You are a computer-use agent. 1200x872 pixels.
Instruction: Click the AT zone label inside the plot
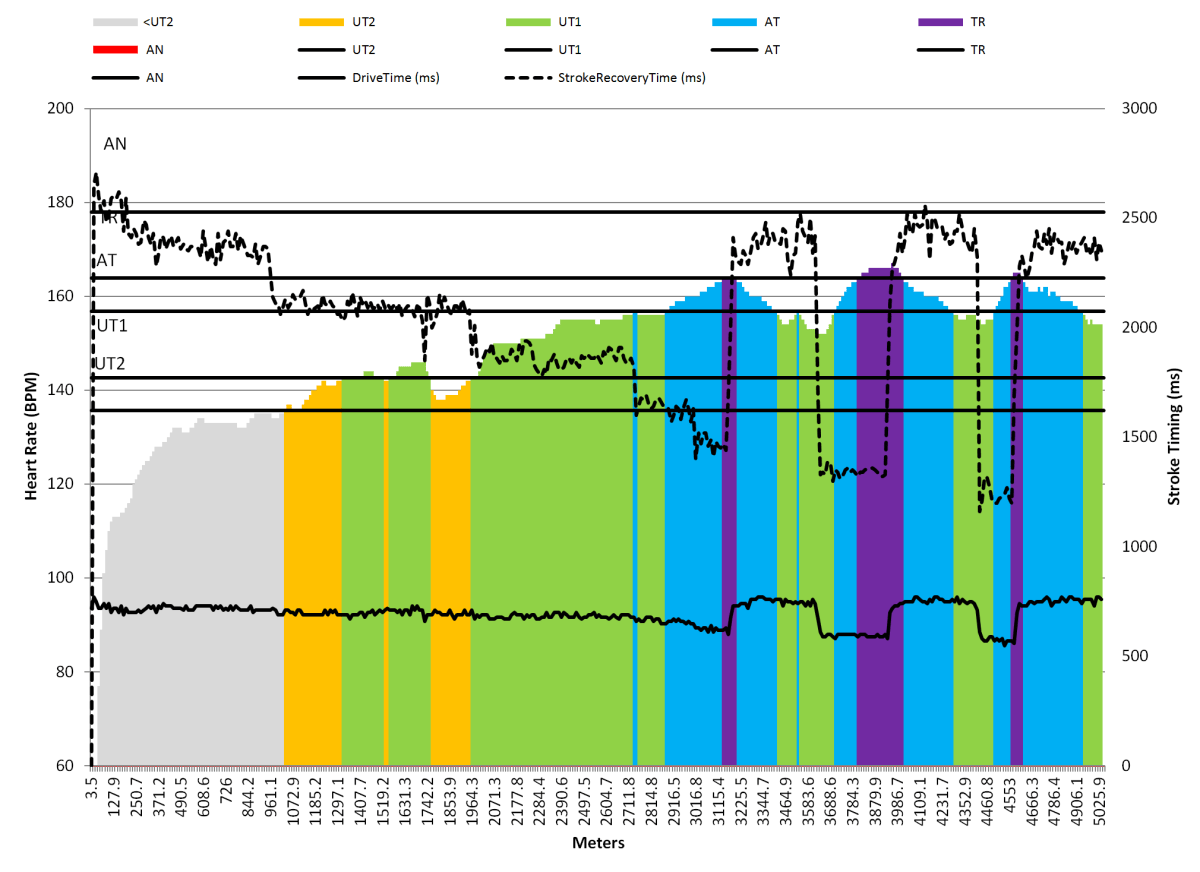107,260
